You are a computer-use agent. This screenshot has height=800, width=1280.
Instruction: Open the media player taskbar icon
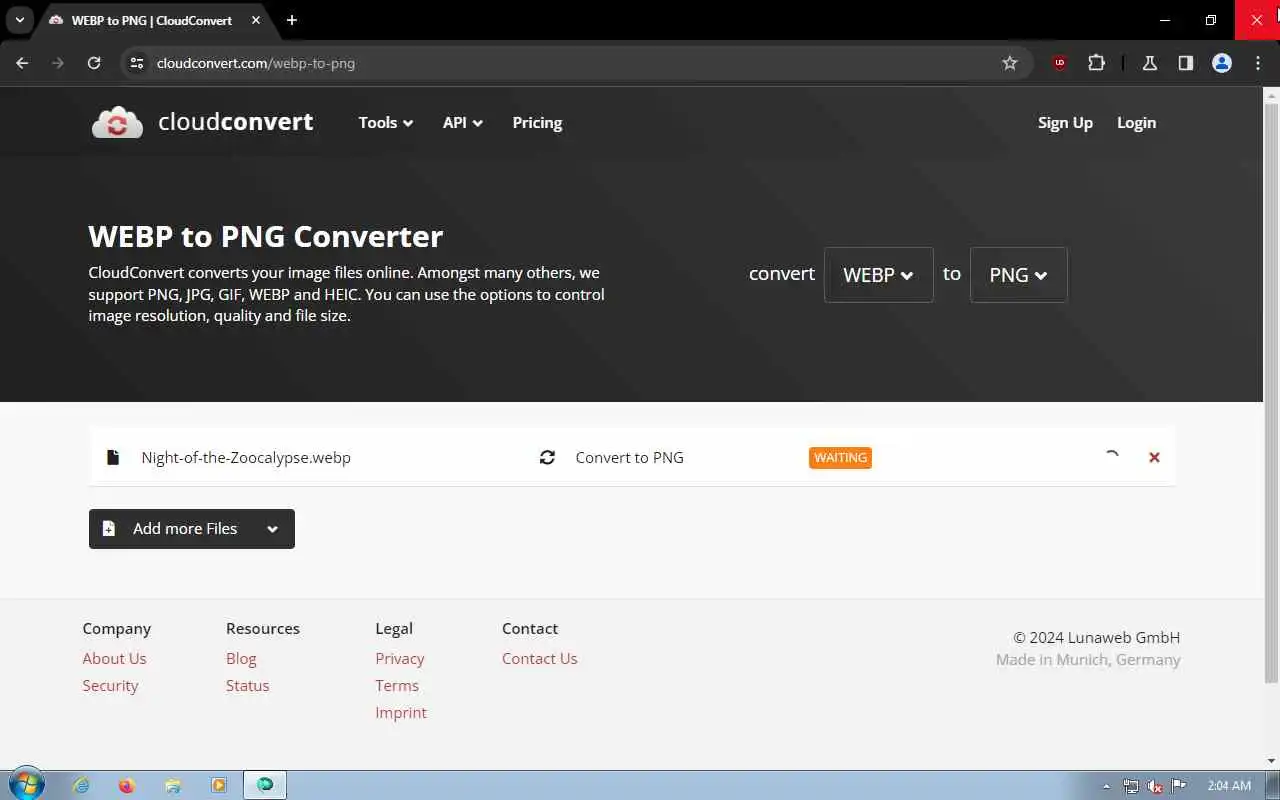(x=219, y=785)
